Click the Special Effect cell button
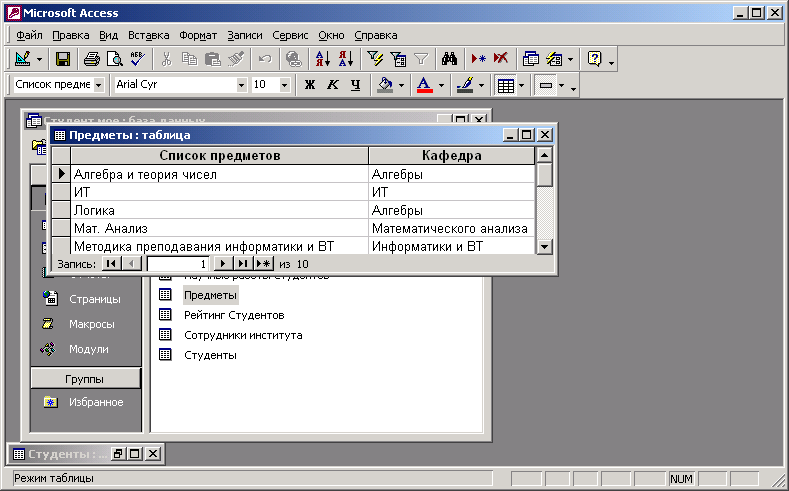The height and width of the screenshot is (491, 789). pos(545,85)
